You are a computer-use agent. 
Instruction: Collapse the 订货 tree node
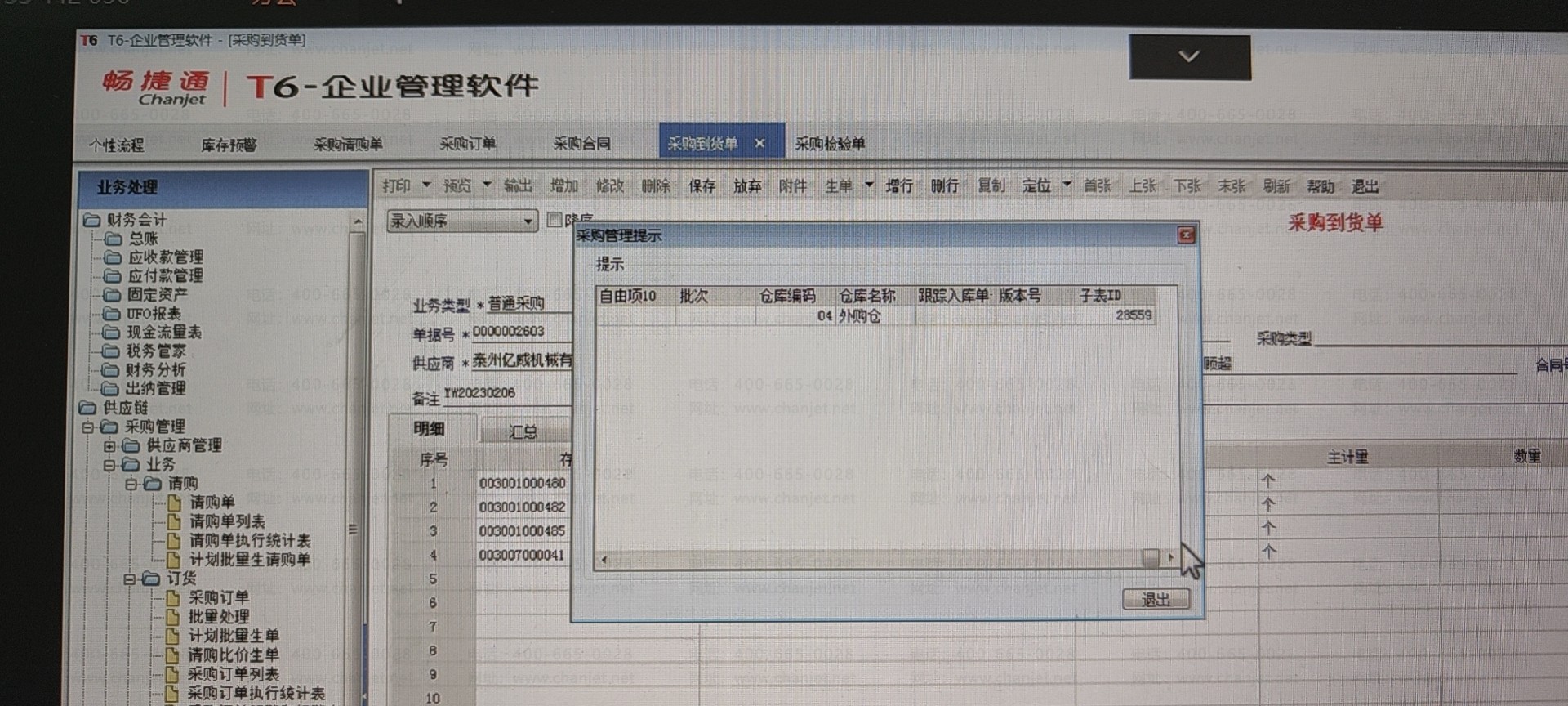(x=130, y=579)
